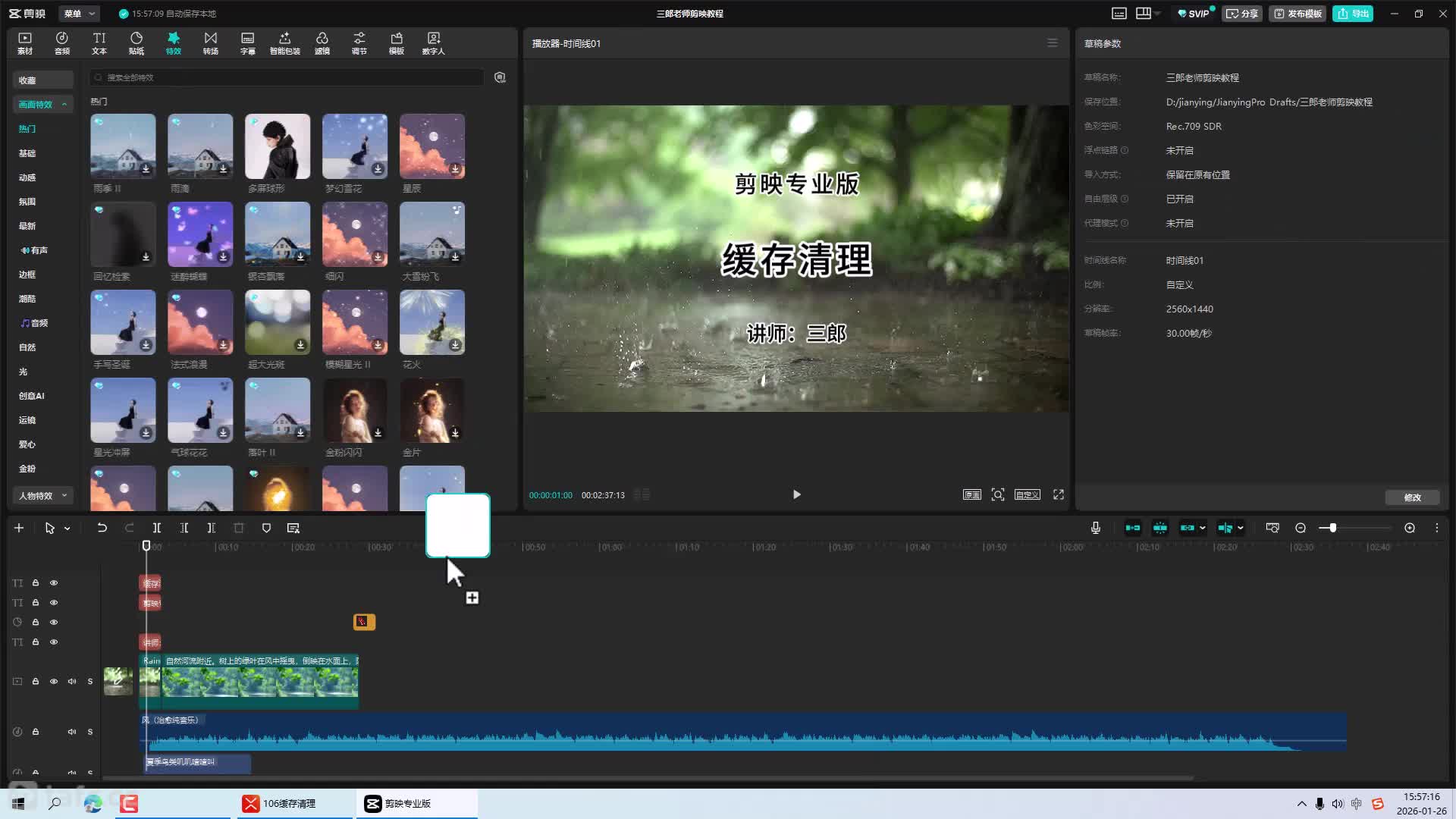Click the microphone voiceover record icon
The image size is (1456, 819).
(1095, 528)
